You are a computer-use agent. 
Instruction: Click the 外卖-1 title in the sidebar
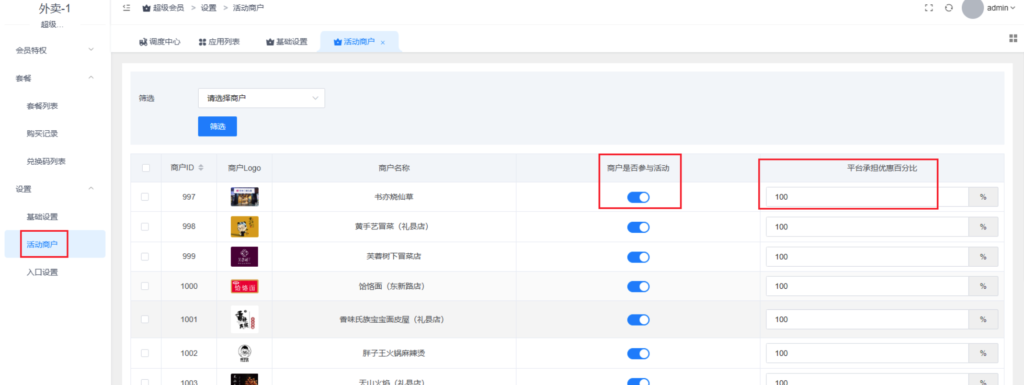coord(54,8)
